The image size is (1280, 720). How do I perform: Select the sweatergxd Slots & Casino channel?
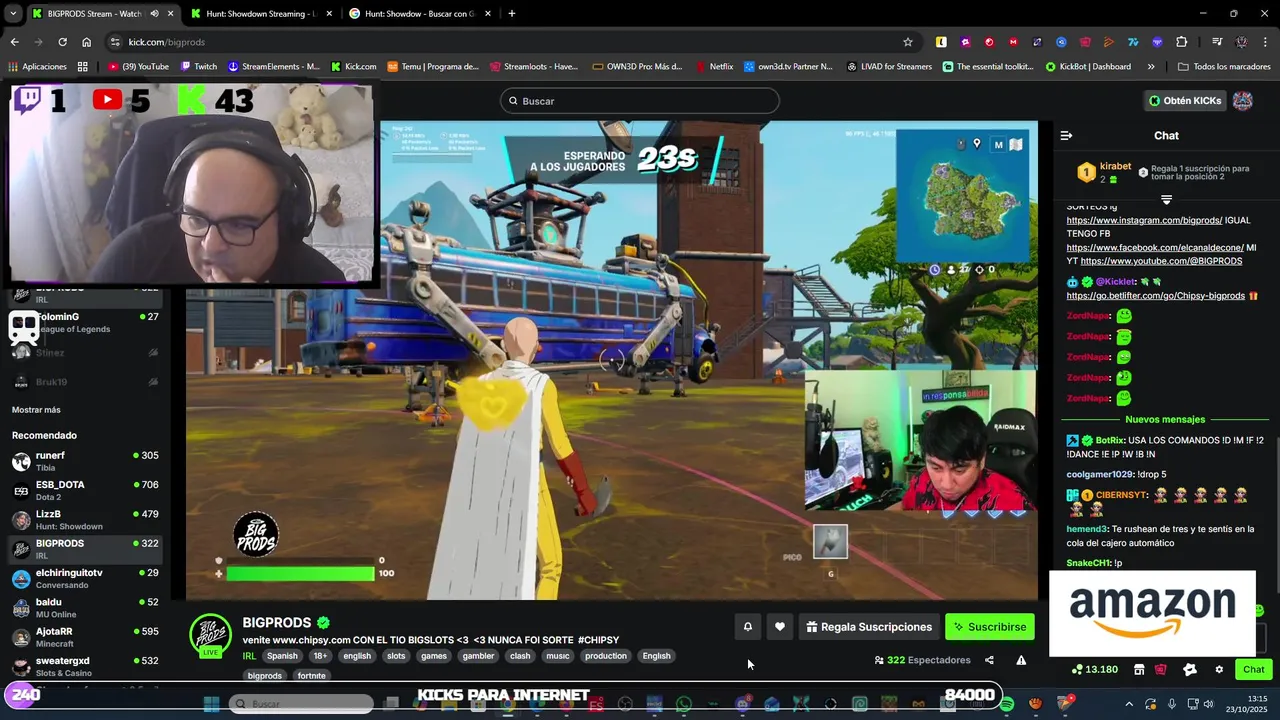[x=85, y=666]
